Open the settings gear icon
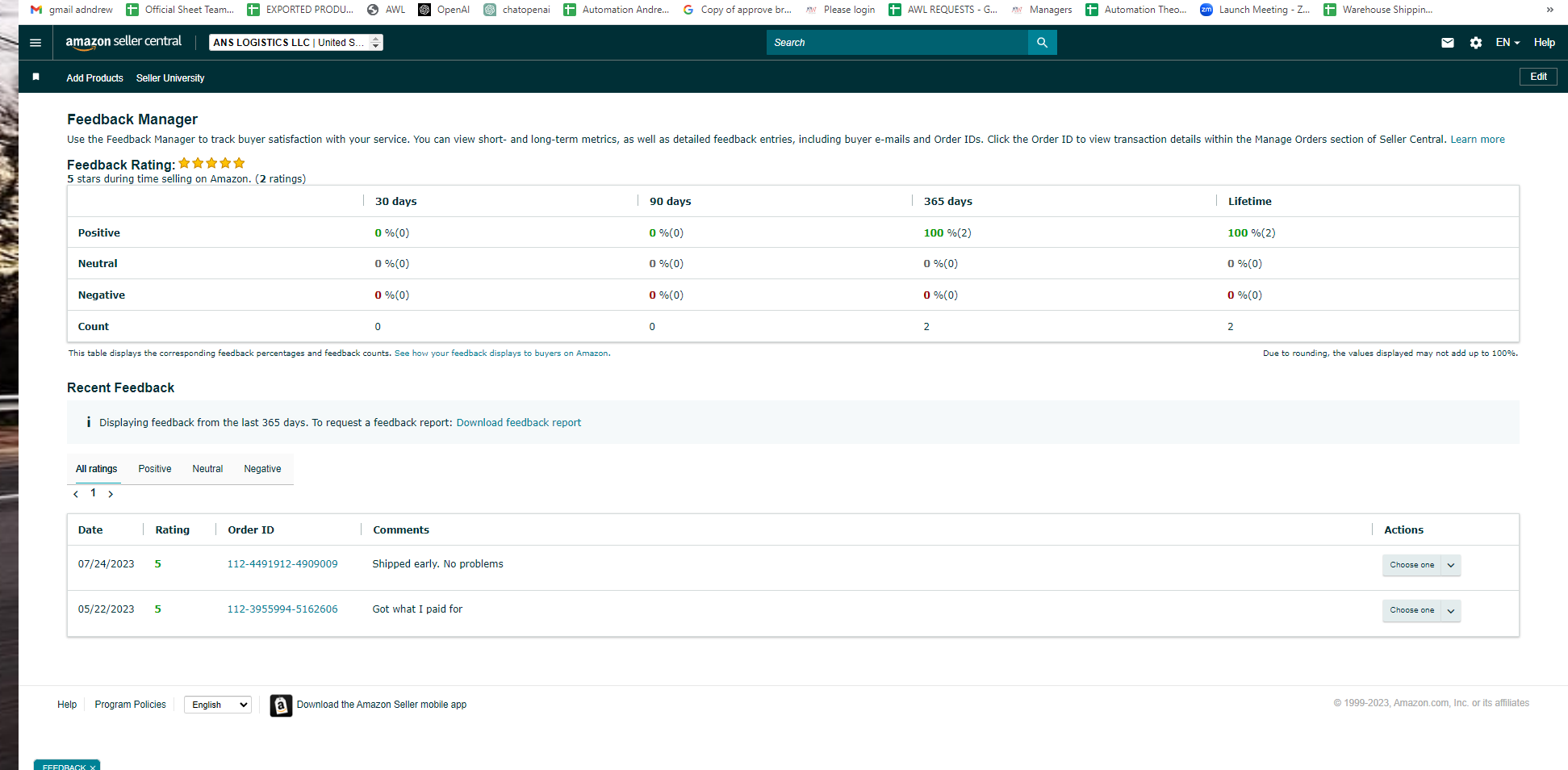The image size is (1568, 770). (x=1476, y=43)
